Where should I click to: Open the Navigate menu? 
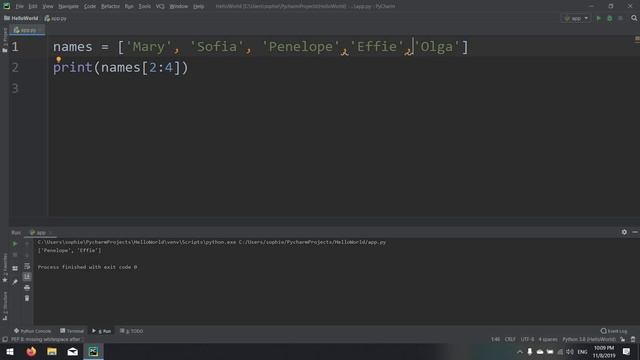(x=68, y=7)
